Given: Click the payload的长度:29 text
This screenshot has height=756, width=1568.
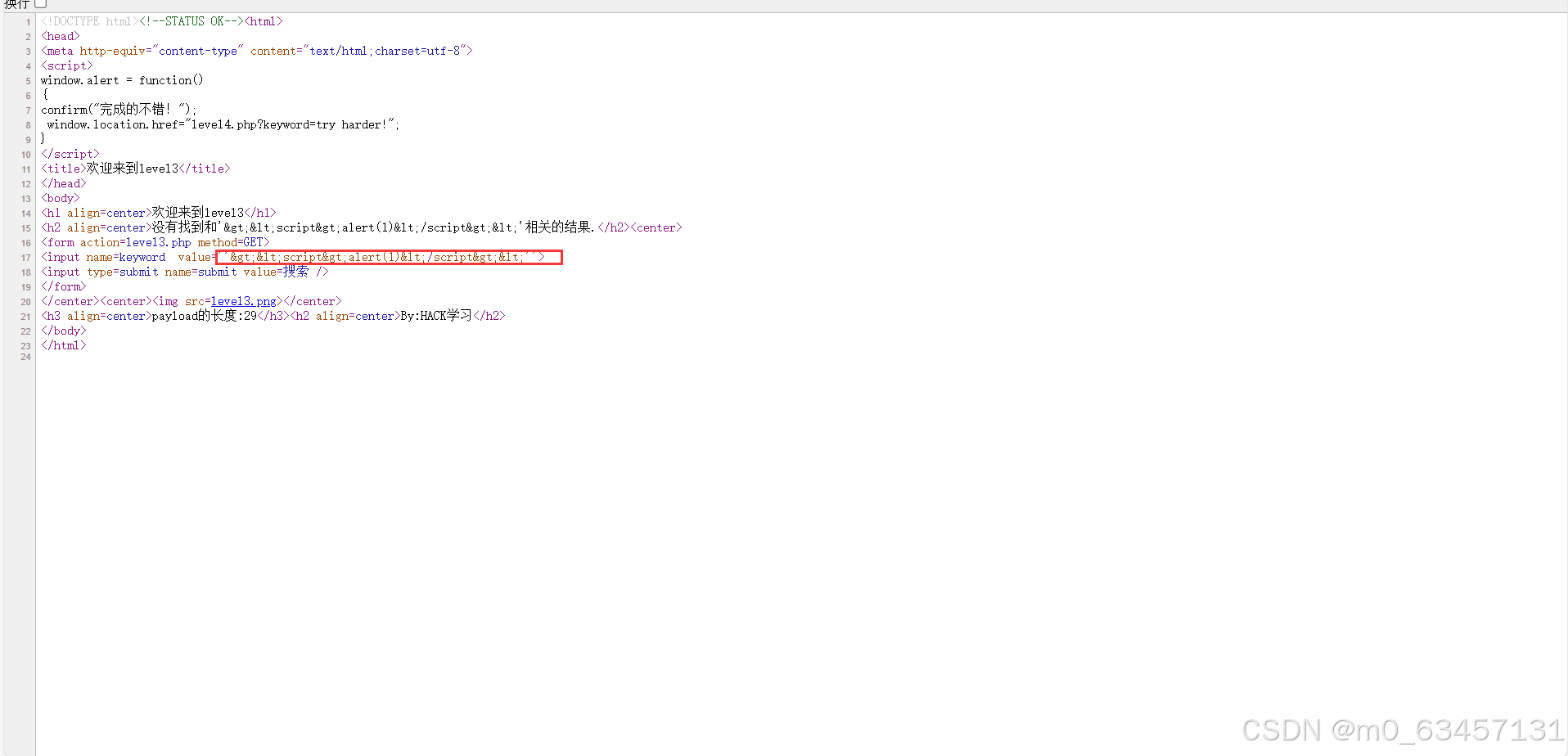Looking at the screenshot, I should coord(205,316).
